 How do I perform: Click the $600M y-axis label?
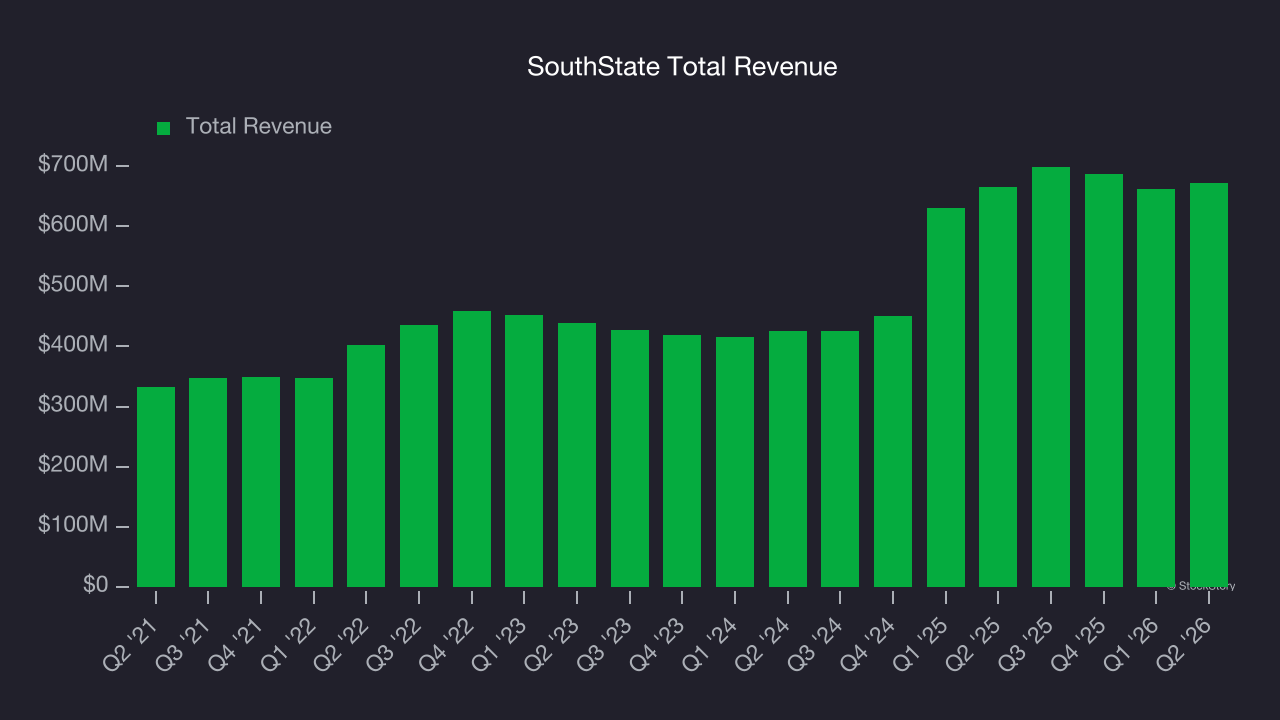pos(72,225)
